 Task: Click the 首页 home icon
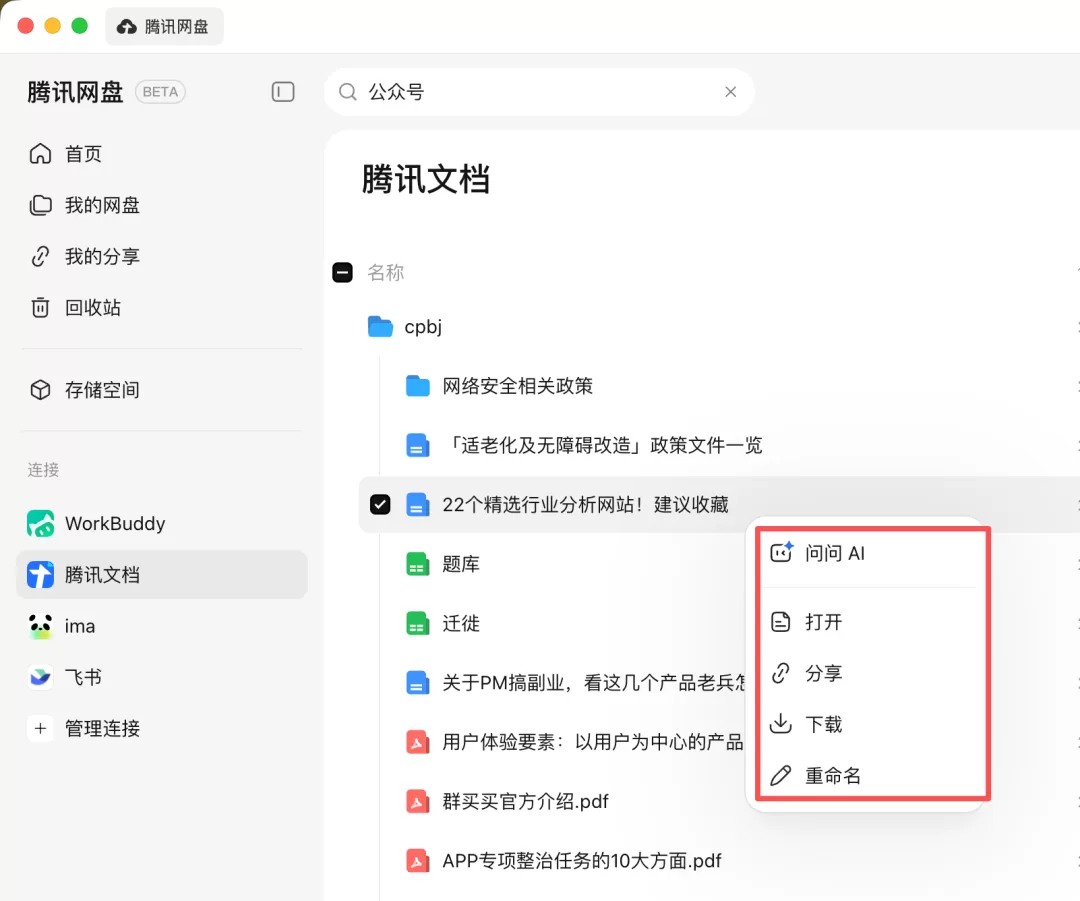(x=40, y=154)
